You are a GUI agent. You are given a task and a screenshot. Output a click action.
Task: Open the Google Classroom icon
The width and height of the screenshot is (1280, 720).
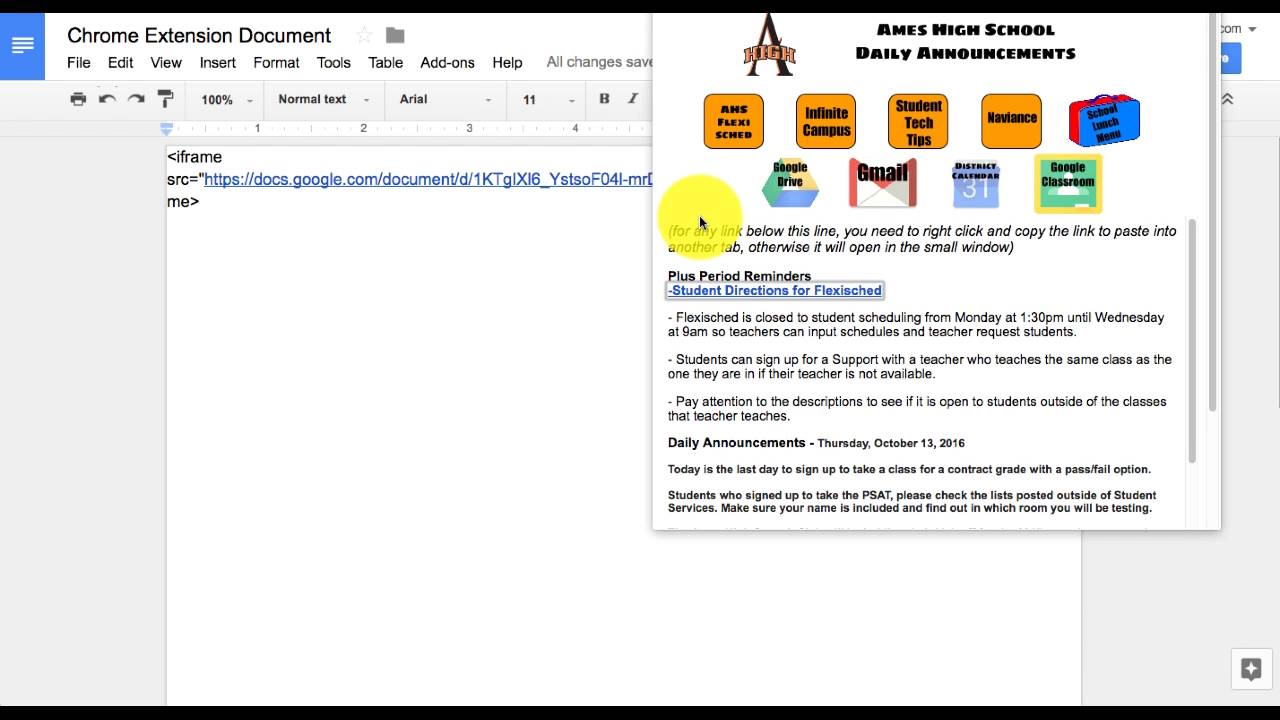point(1068,184)
